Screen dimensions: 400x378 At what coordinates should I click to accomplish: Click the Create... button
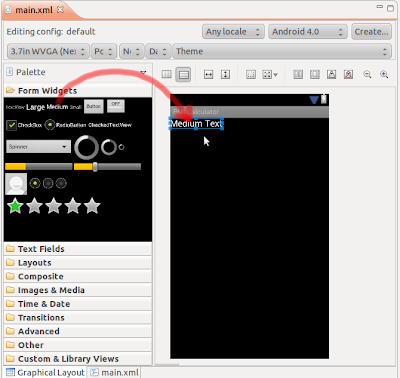click(x=371, y=32)
